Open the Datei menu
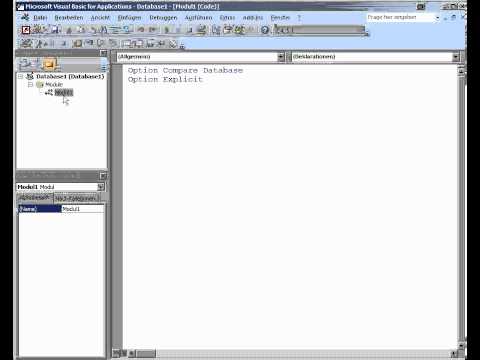 [40, 18]
